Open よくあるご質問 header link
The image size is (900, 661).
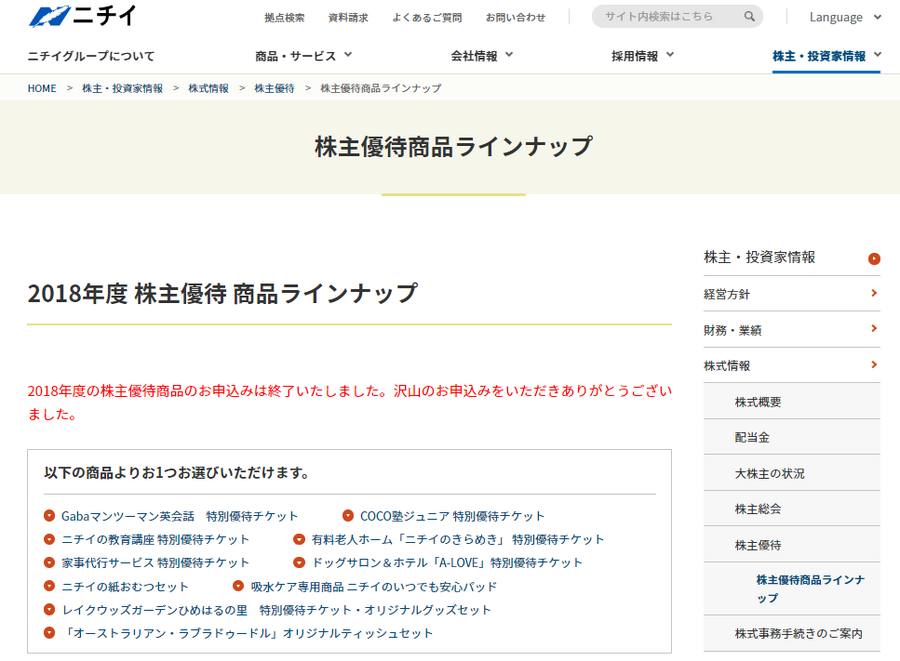427,18
